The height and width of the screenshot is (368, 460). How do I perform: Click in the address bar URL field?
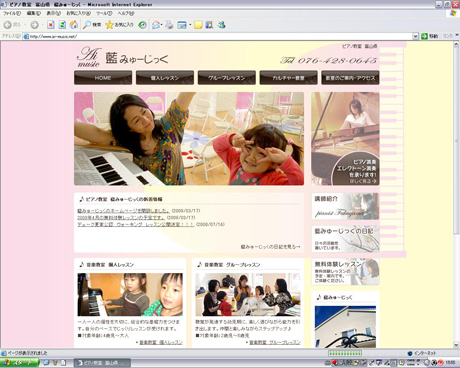click(217, 36)
